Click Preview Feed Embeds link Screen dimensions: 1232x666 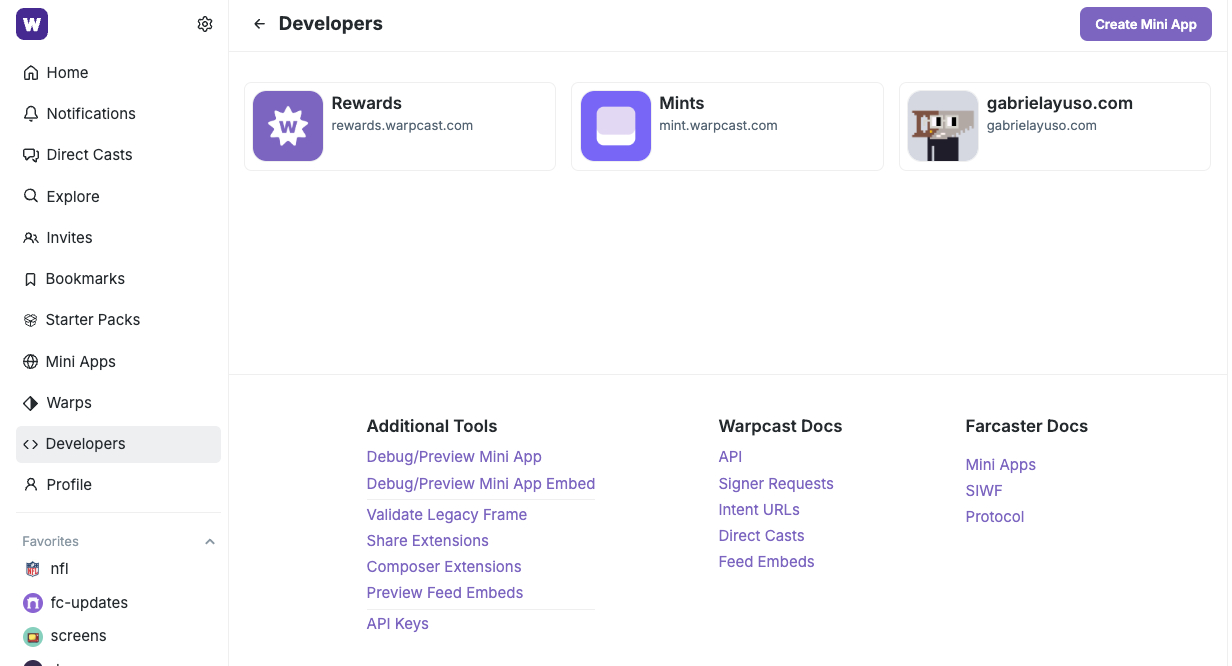(x=445, y=592)
